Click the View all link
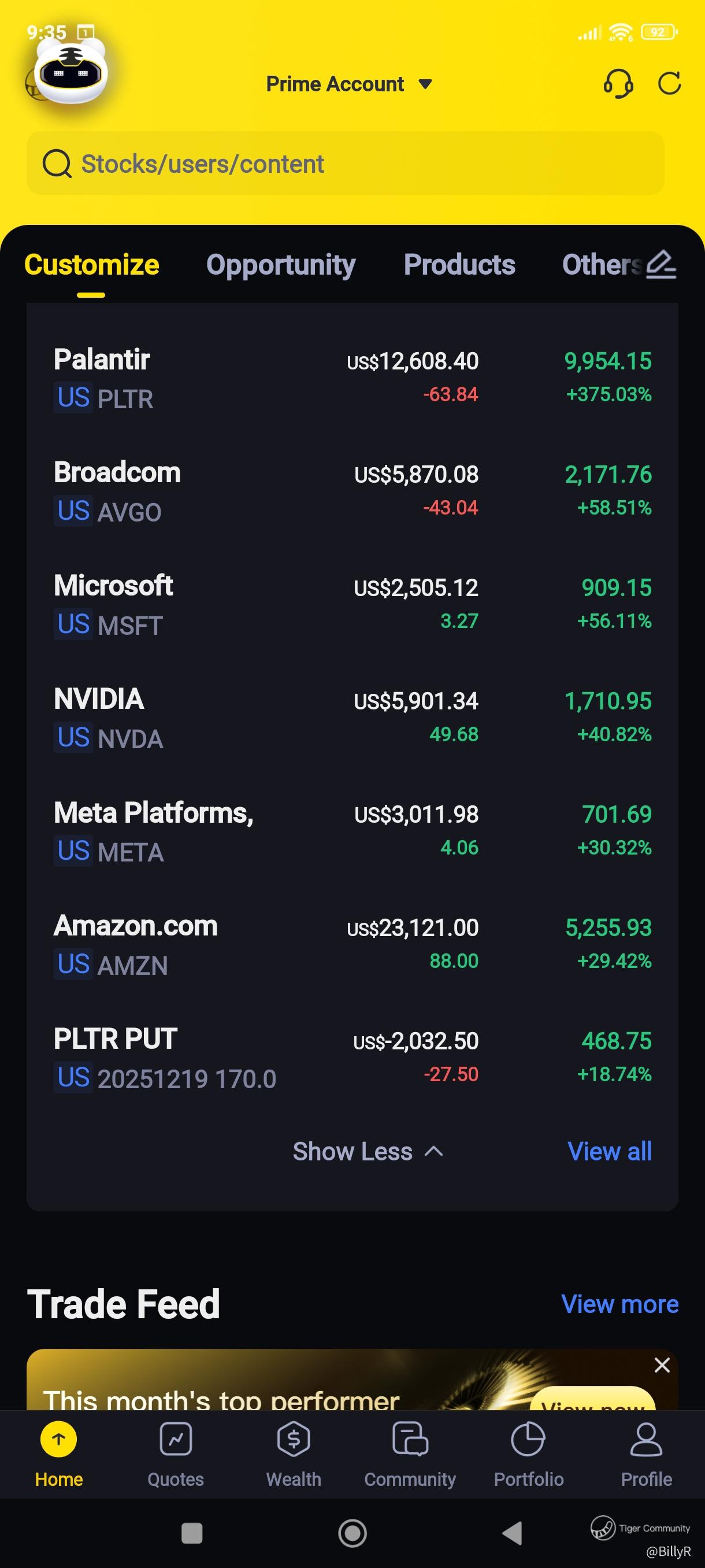Viewport: 705px width, 1568px height. pos(610,1152)
